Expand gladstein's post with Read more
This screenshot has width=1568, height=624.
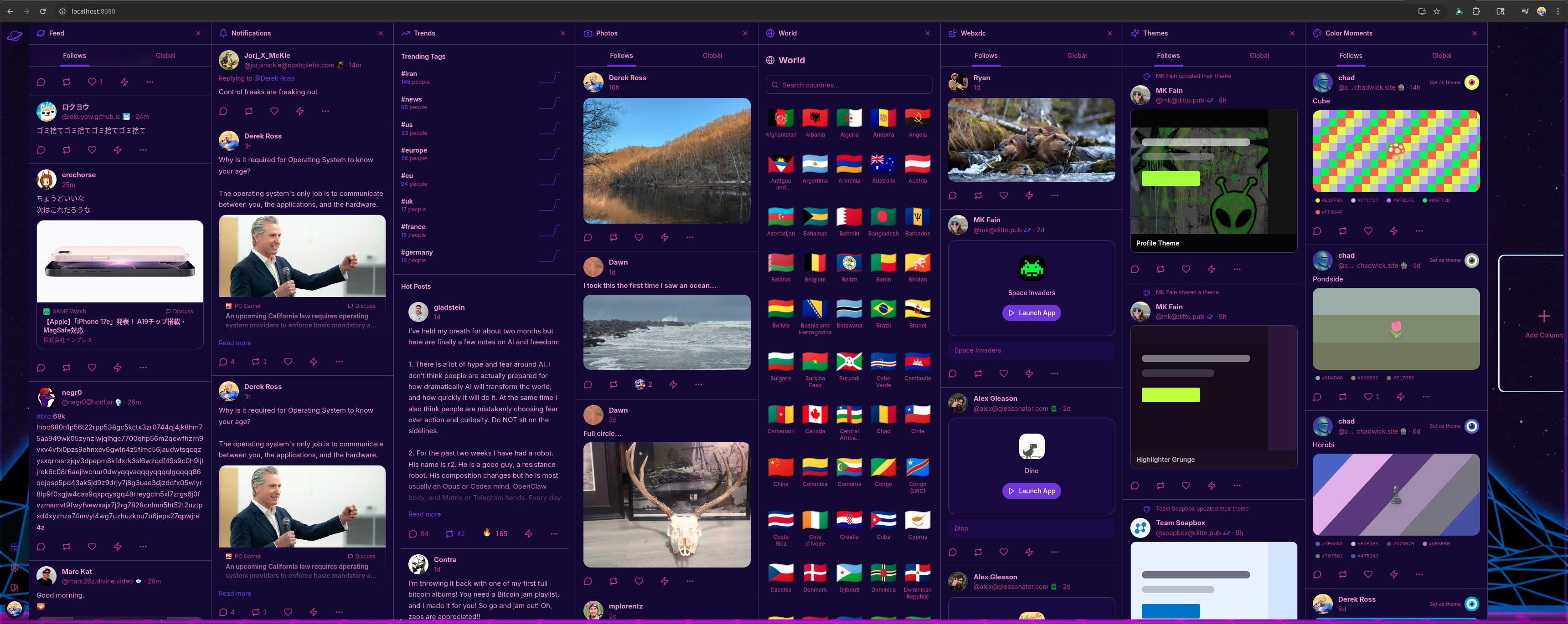424,515
